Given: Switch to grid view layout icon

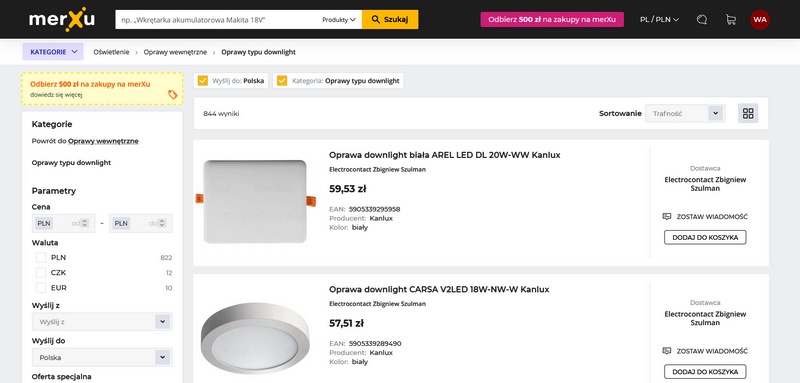Looking at the screenshot, I should (748, 113).
